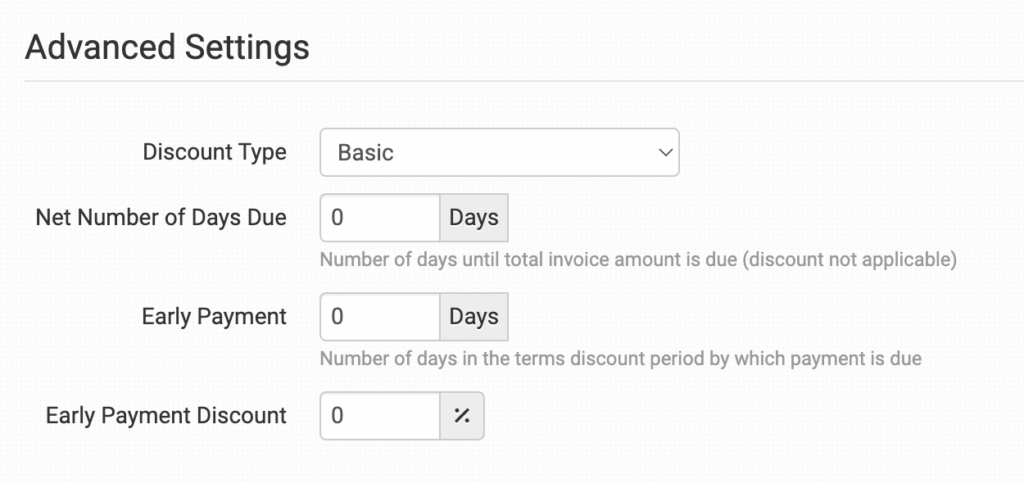Click the Net Number of Days Due label
The height and width of the screenshot is (483, 1024).
160,218
